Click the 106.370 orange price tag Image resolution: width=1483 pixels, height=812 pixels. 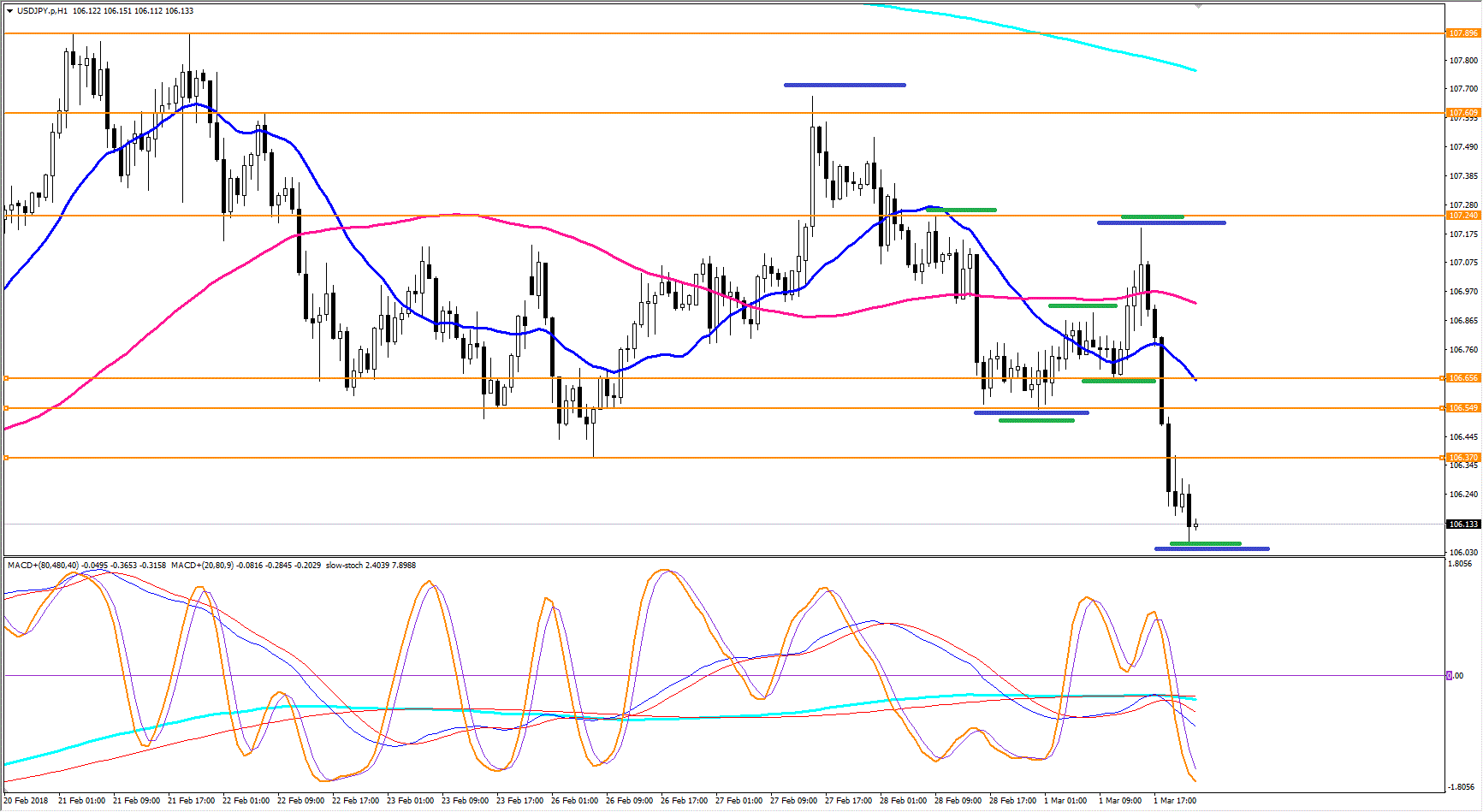[x=1462, y=458]
